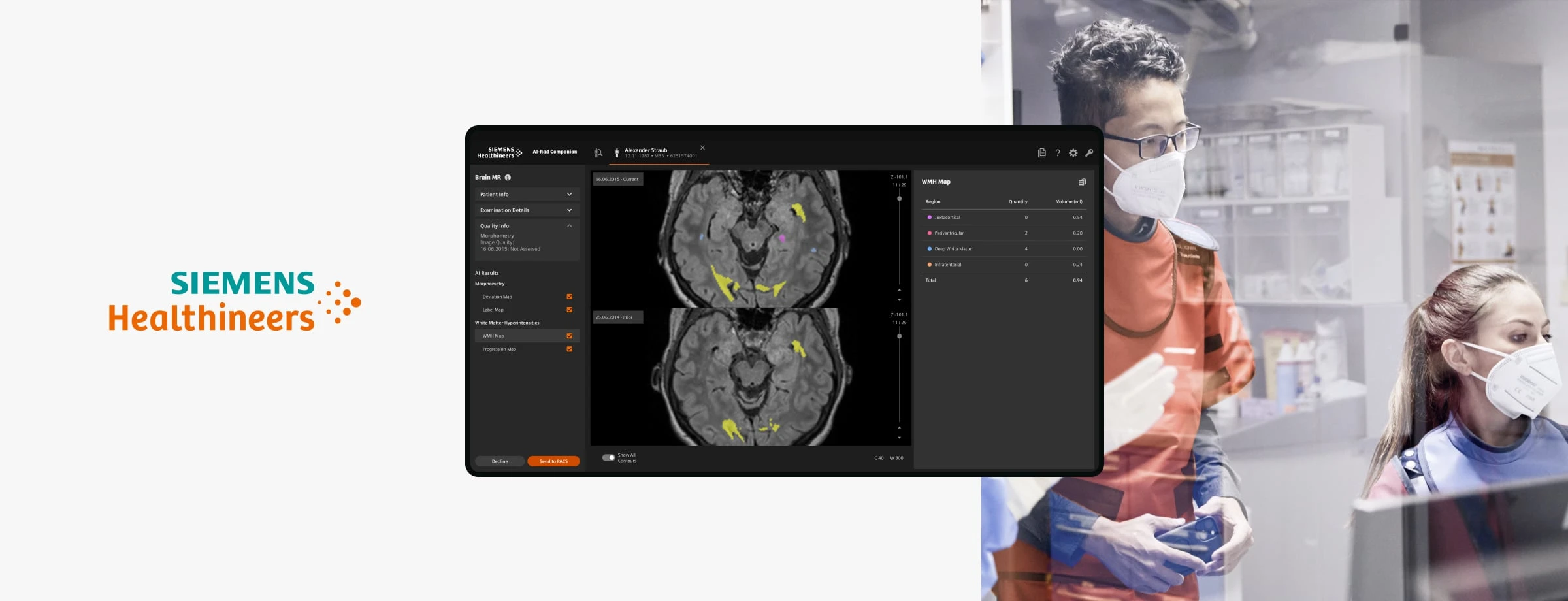This screenshot has height=601, width=1568.
Task: Open the report document icon in header
Action: point(1042,153)
